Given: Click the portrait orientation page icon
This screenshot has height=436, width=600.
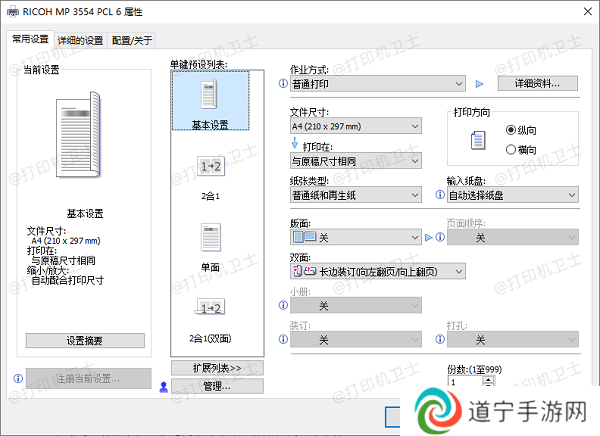Looking at the screenshot, I should tap(478, 140).
